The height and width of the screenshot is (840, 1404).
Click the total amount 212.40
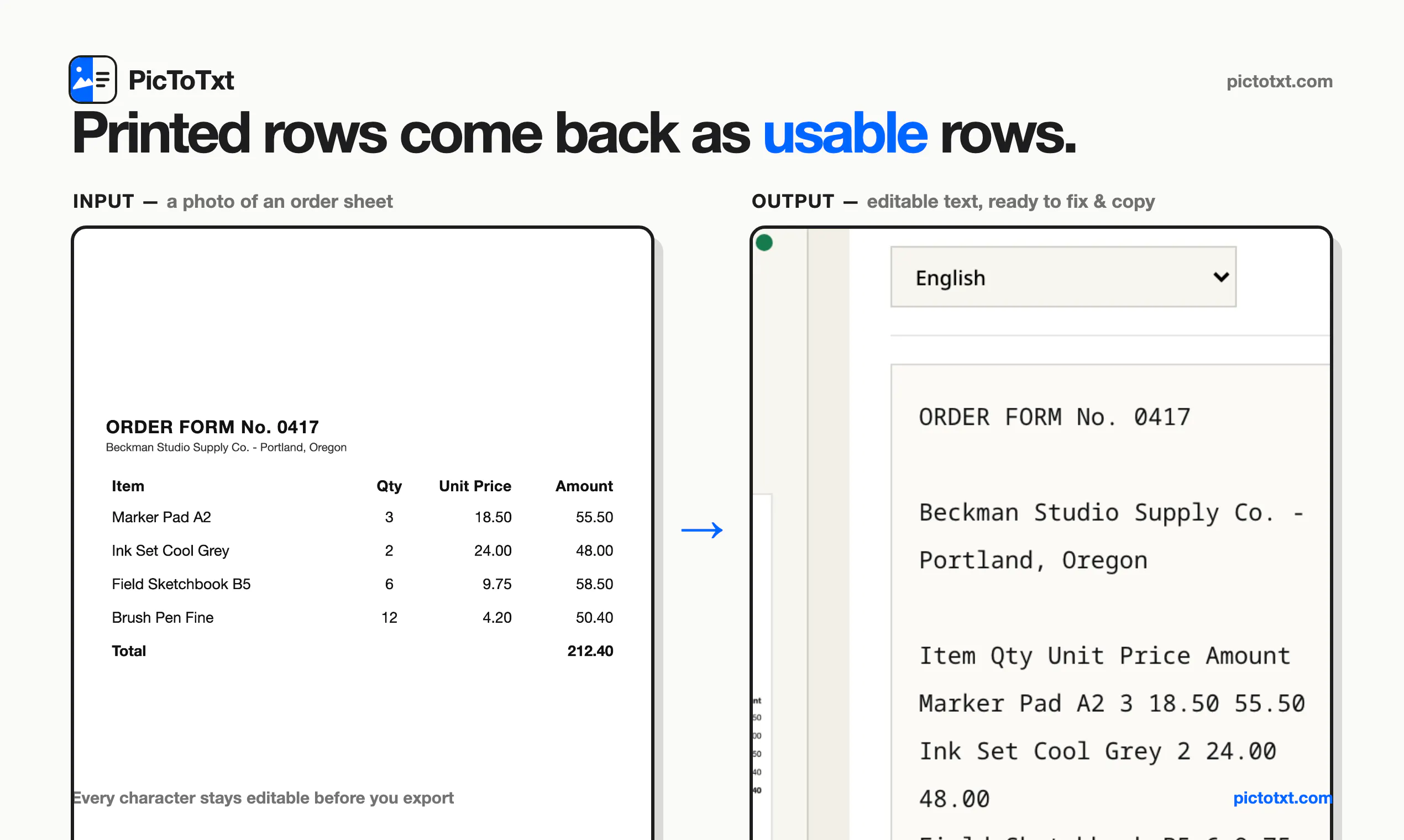coord(590,651)
